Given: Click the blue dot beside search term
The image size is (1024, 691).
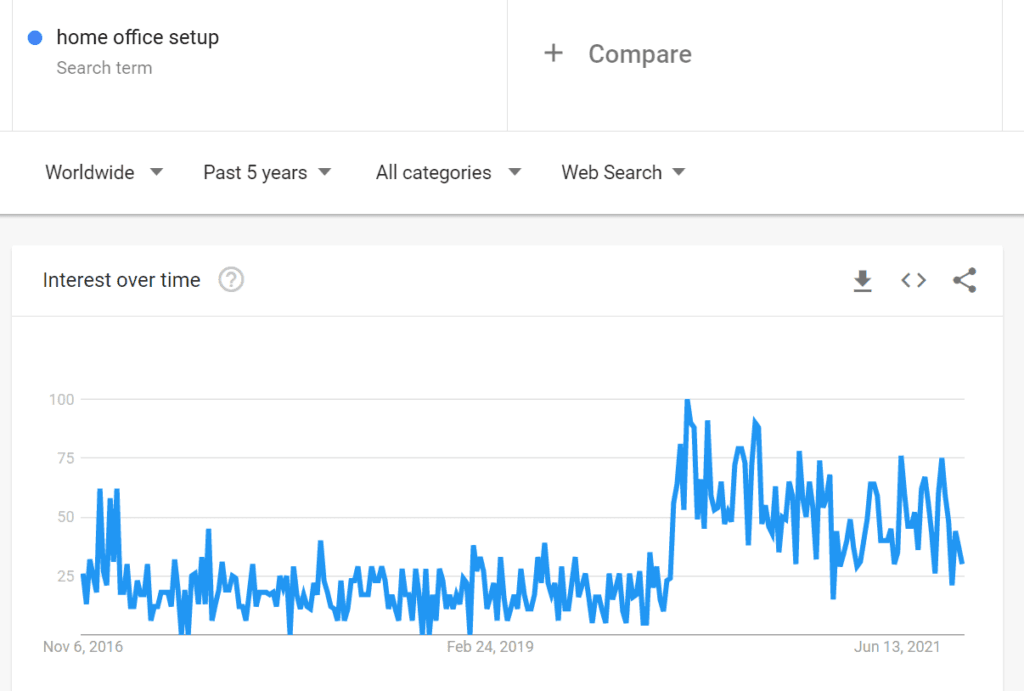Looking at the screenshot, I should [36, 38].
